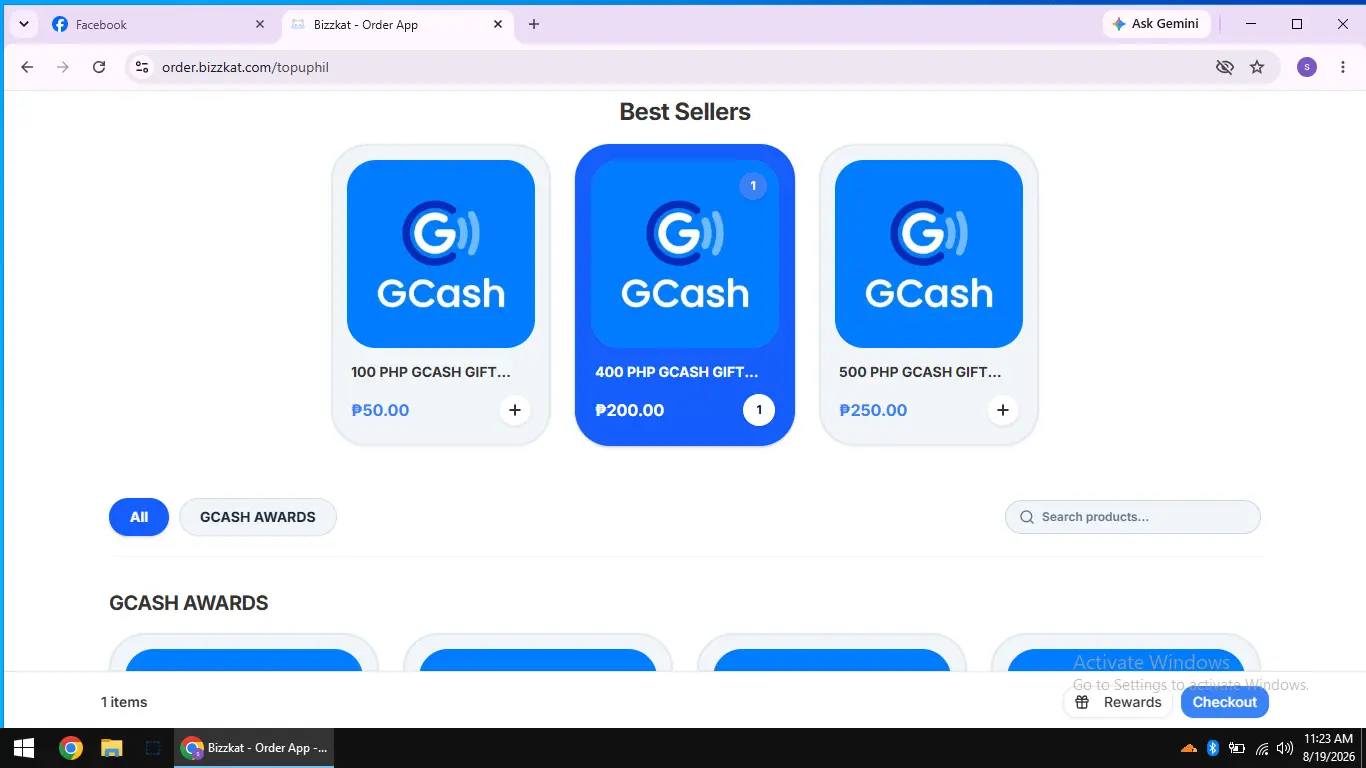Click the "GCASH AWARDS" section heading
This screenshot has height=768, width=1366.
[189, 603]
